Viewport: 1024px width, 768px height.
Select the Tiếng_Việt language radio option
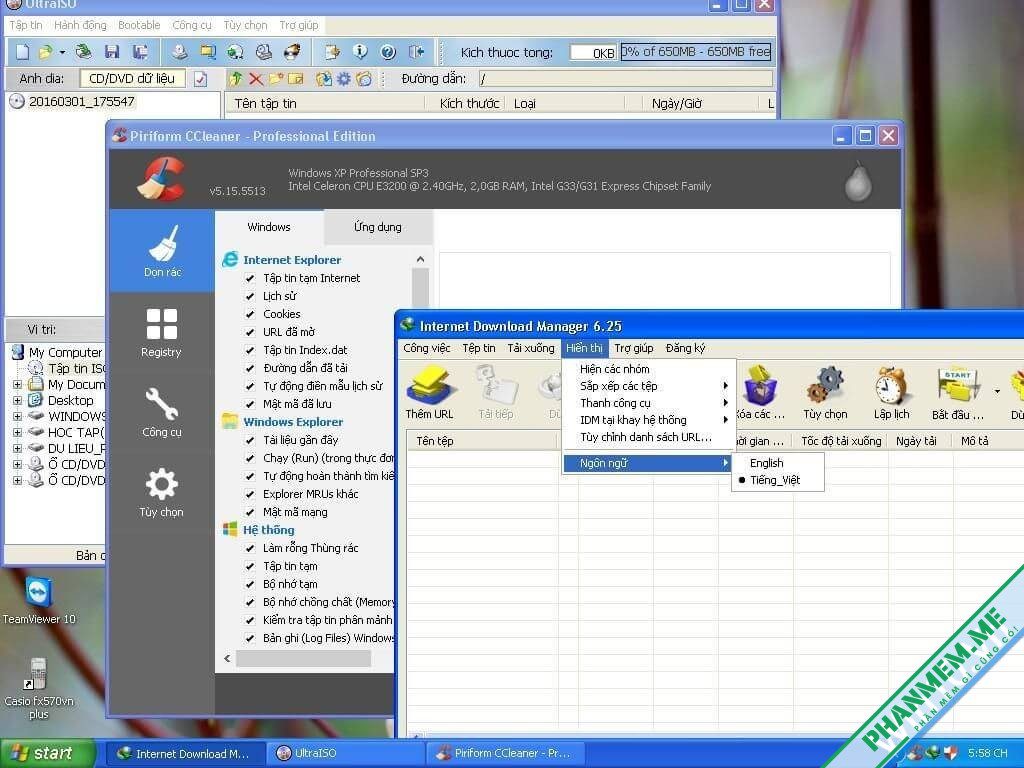coord(775,480)
